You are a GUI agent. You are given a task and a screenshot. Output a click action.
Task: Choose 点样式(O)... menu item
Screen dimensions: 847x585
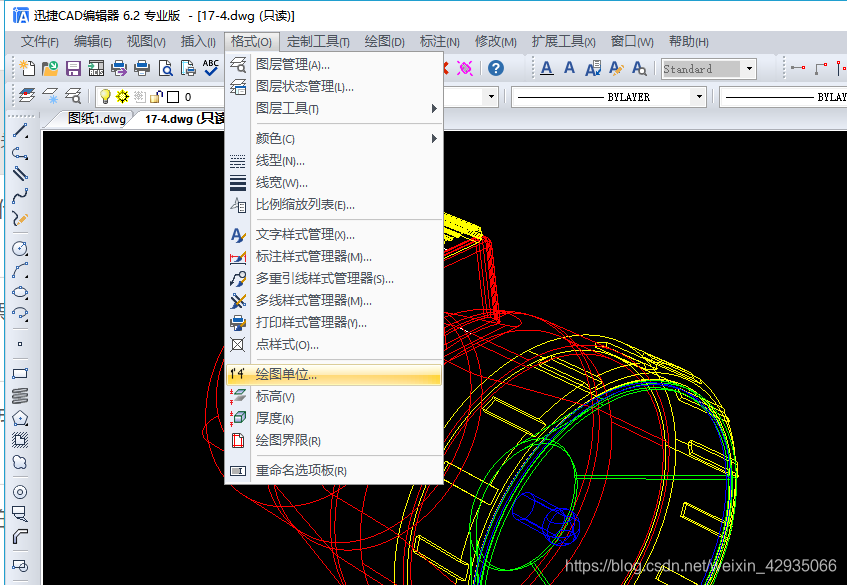tap(334, 345)
